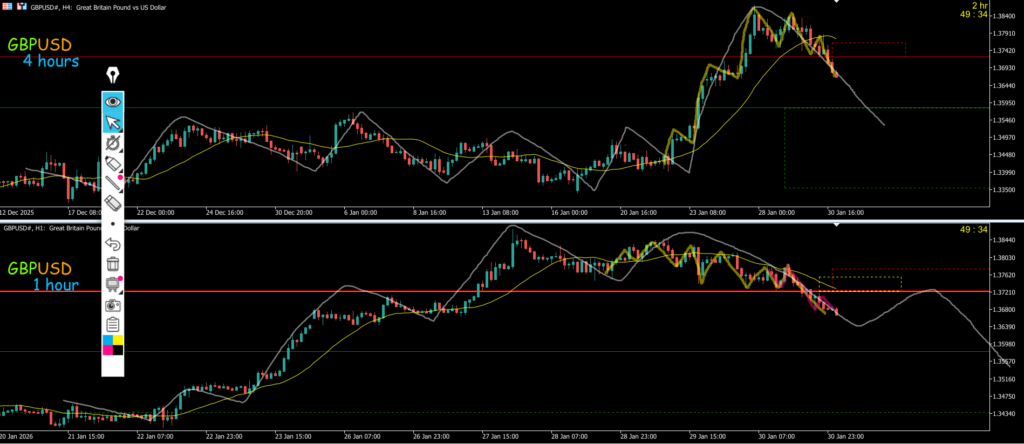Click the '49 : 34' countdown in the H4 chart
This screenshot has height=444, width=1024.
(x=974, y=14)
